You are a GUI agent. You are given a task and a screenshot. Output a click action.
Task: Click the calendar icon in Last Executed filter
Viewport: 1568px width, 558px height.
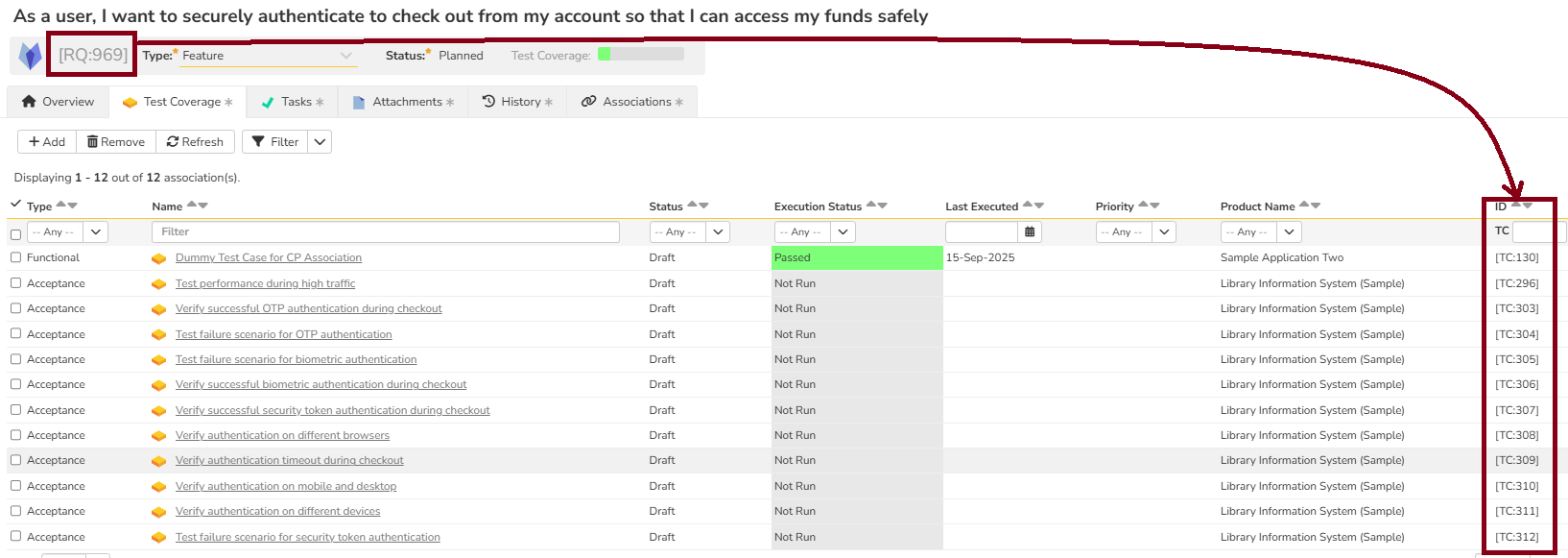1029,231
